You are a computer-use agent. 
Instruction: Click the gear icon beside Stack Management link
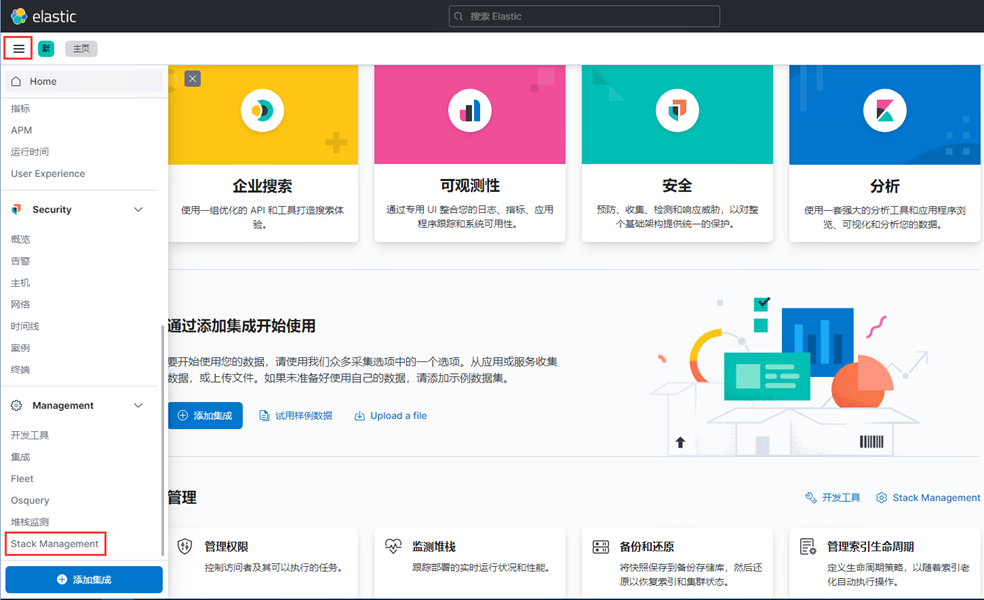pyautogui.click(x=882, y=498)
